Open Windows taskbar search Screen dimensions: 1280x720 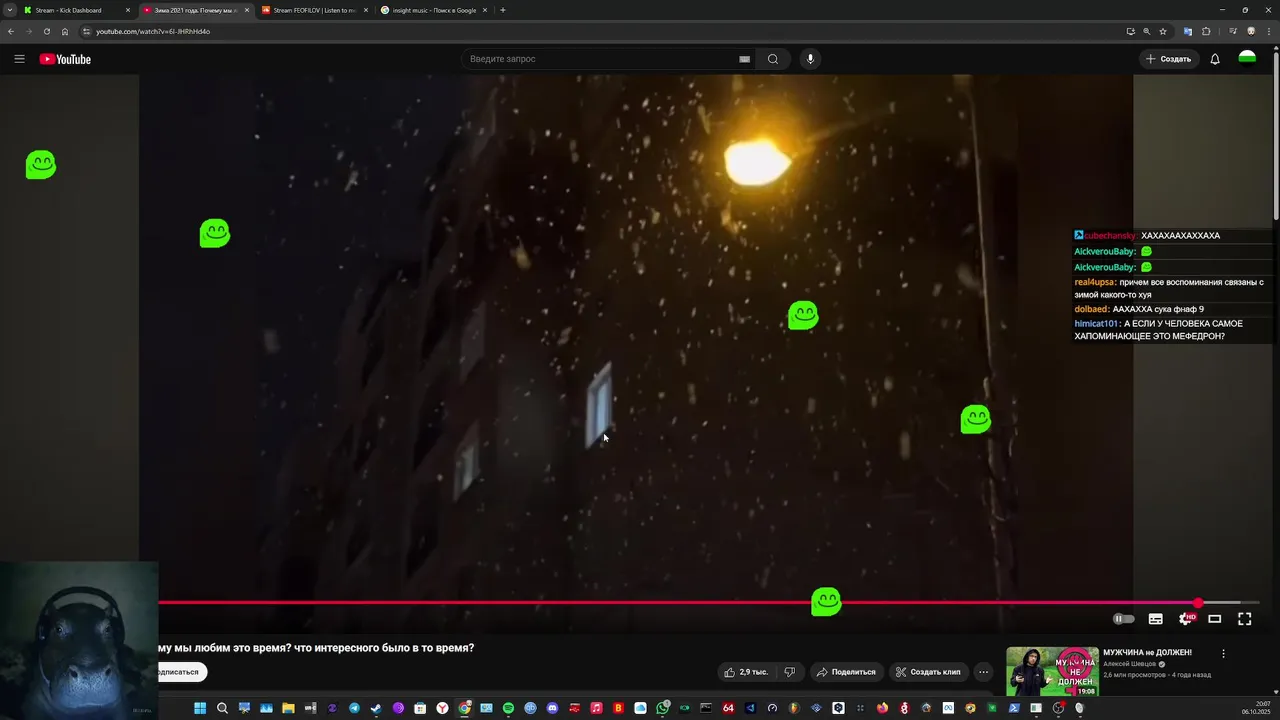pyautogui.click(x=222, y=708)
